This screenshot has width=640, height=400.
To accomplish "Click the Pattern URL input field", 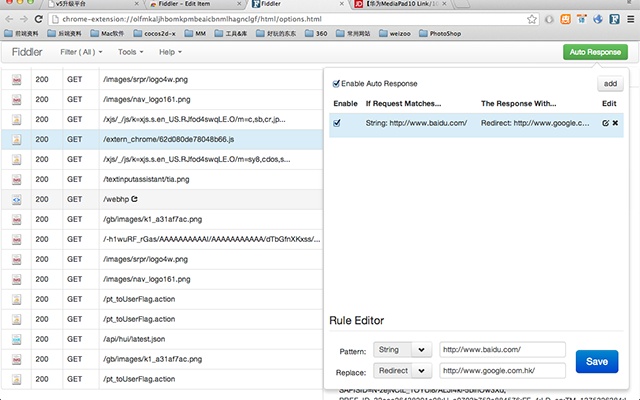I will coord(502,350).
